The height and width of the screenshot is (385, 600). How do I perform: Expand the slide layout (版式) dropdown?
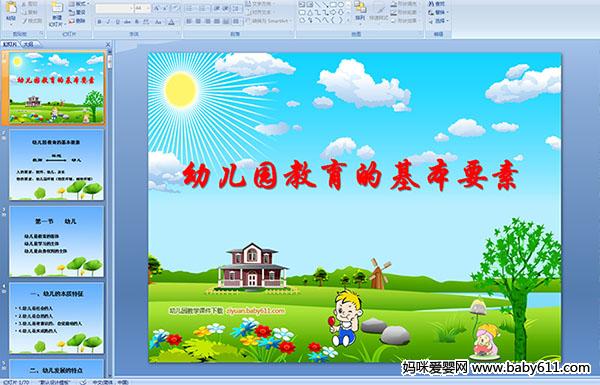pyautogui.click(x=79, y=4)
